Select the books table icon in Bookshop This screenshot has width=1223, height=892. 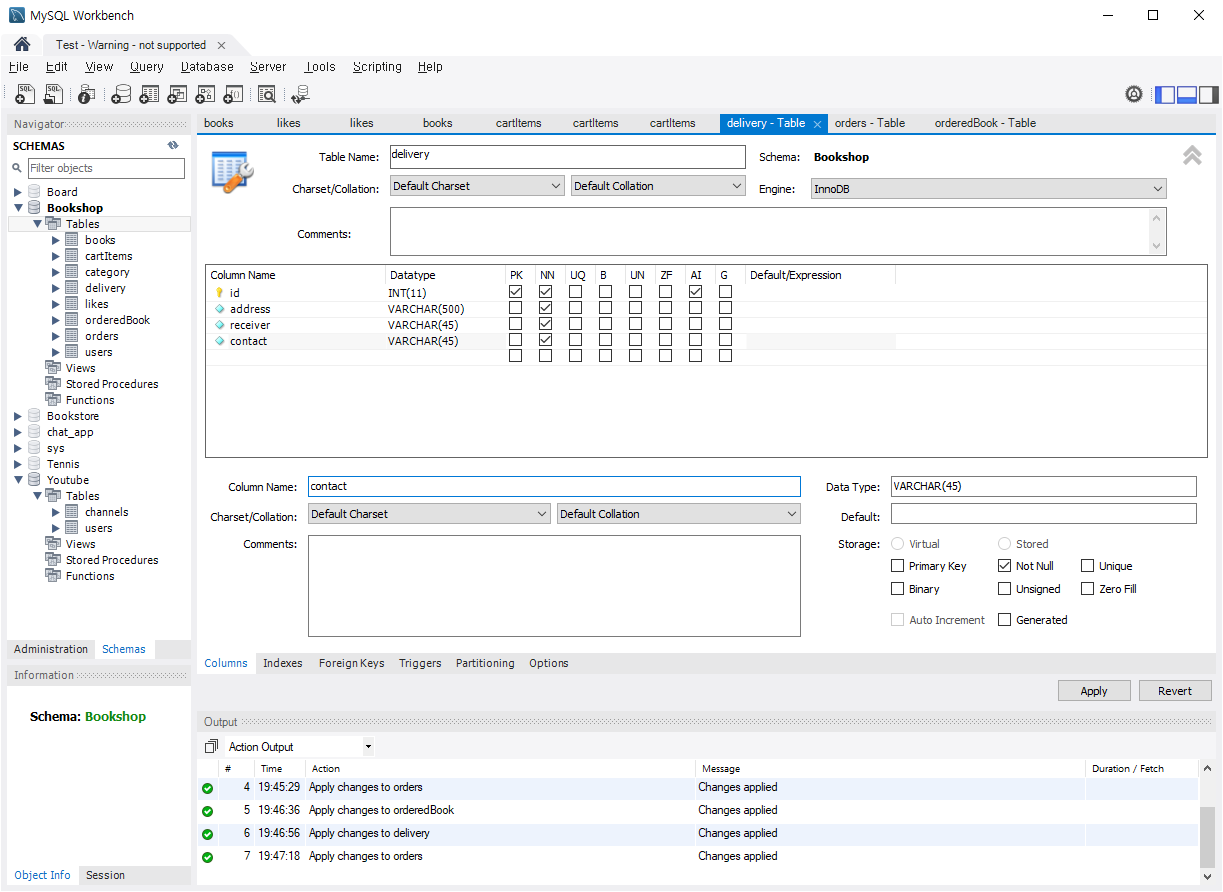click(x=72, y=240)
